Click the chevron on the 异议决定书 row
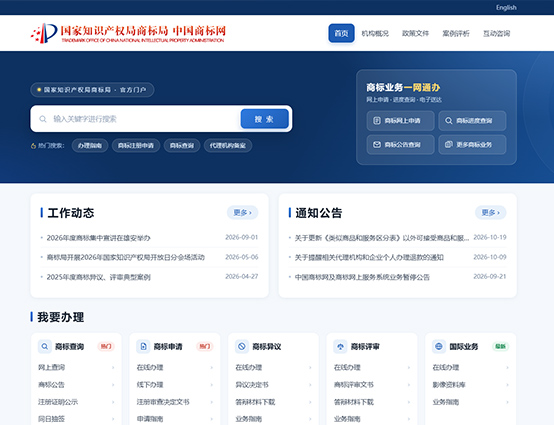 [x=310, y=385]
